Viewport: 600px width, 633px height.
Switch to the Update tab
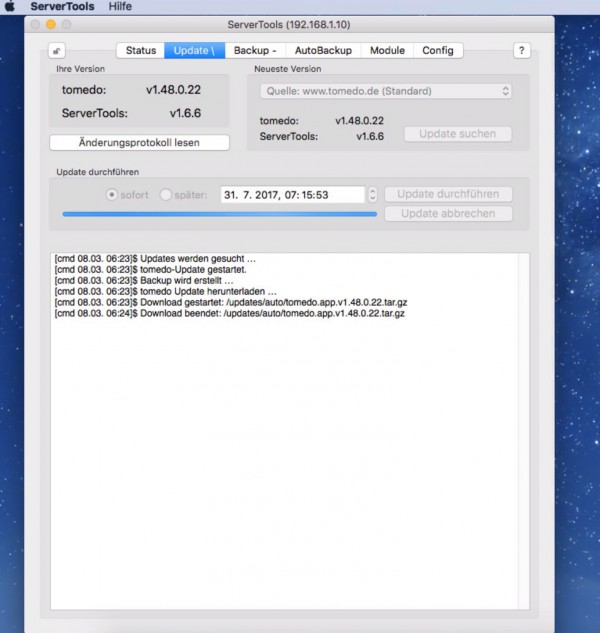tap(194, 50)
